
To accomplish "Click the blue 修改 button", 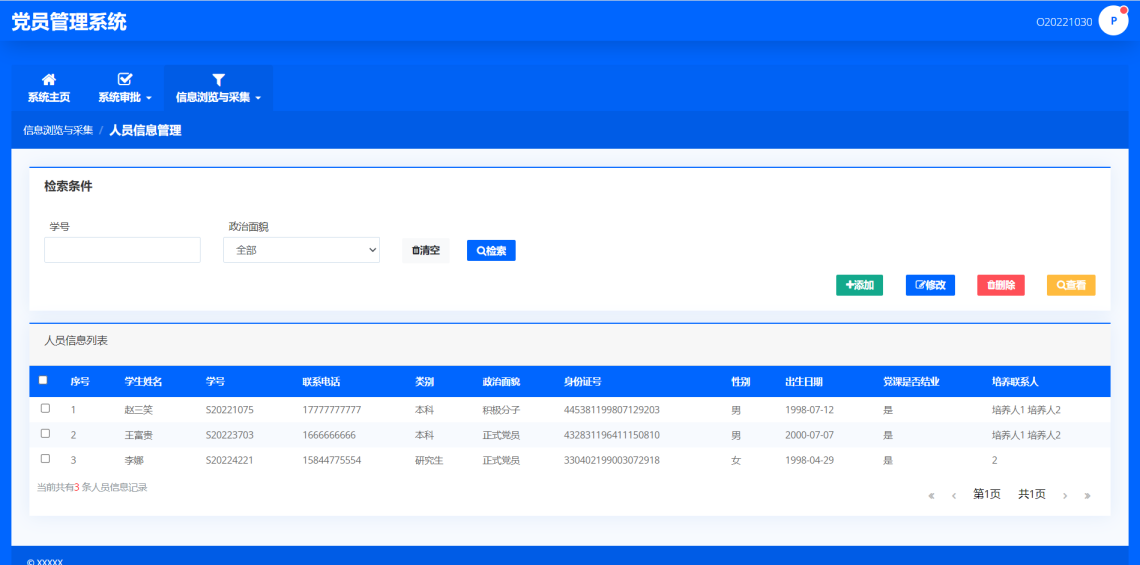I will click(930, 285).
